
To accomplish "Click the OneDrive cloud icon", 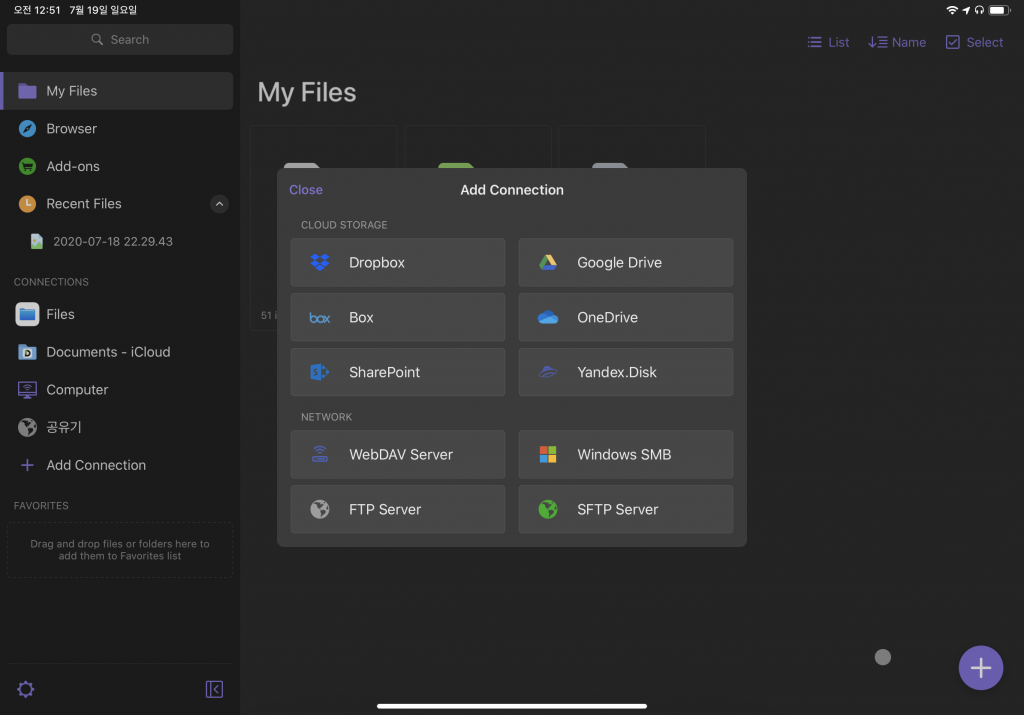I will tap(548, 317).
